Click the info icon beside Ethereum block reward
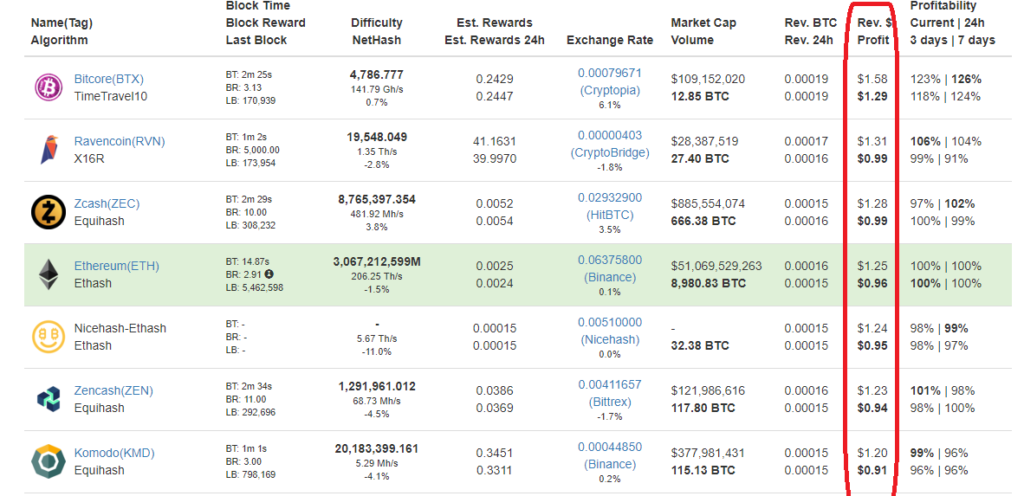The height and width of the screenshot is (496, 1024). (269, 274)
